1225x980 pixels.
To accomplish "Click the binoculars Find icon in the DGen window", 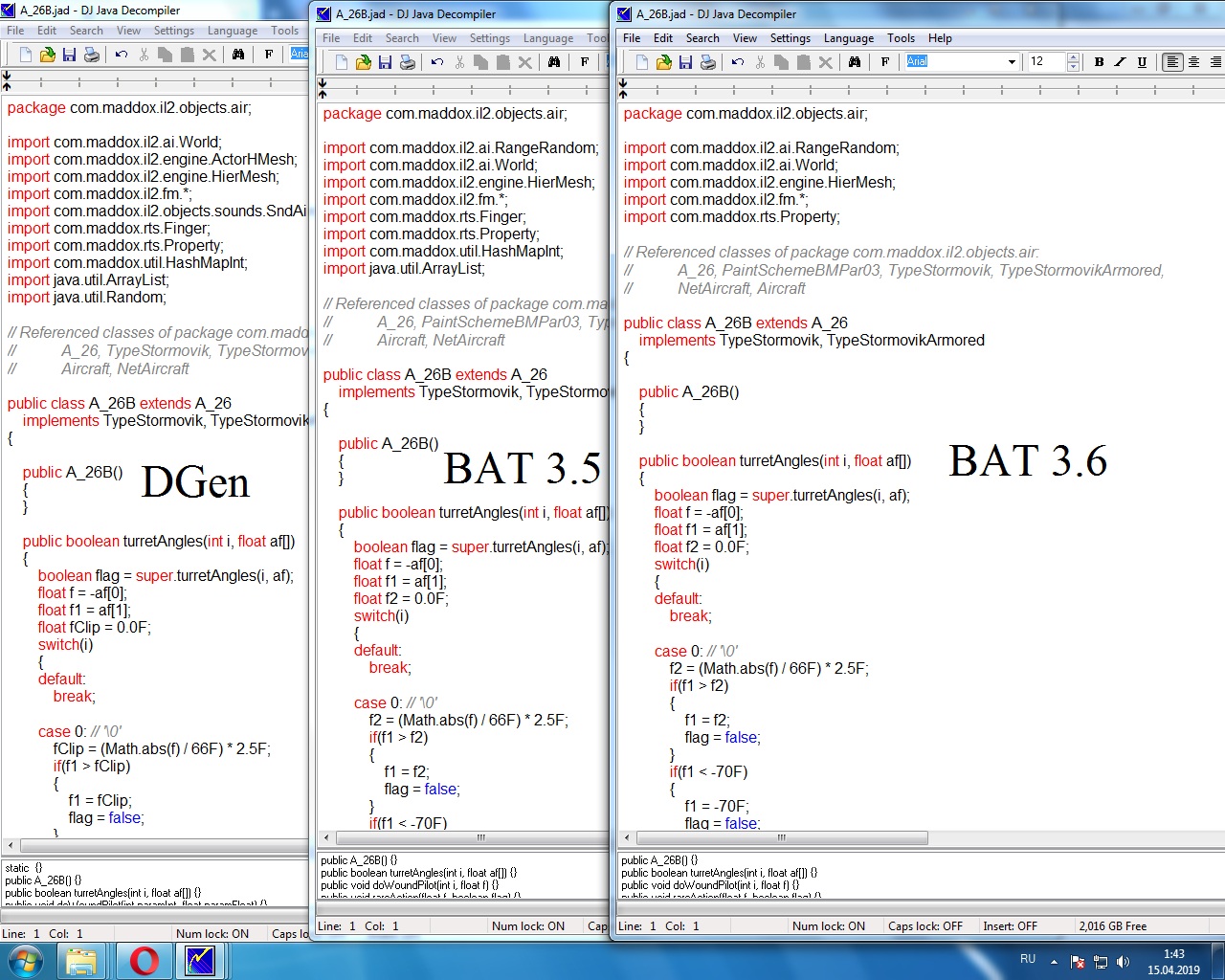I will pos(238,55).
